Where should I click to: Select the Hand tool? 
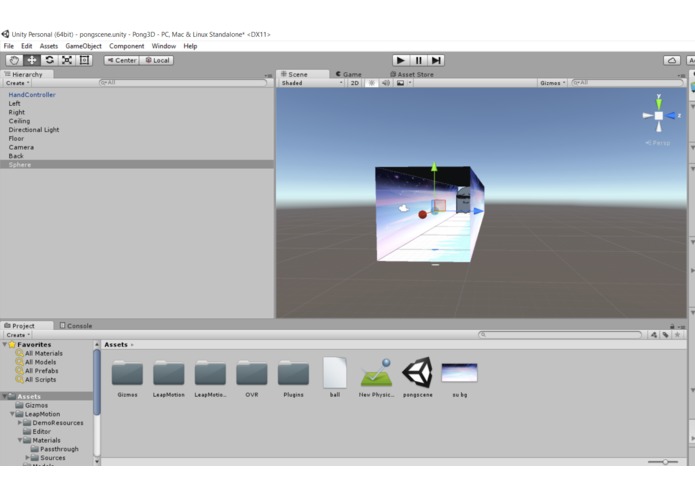(x=14, y=60)
